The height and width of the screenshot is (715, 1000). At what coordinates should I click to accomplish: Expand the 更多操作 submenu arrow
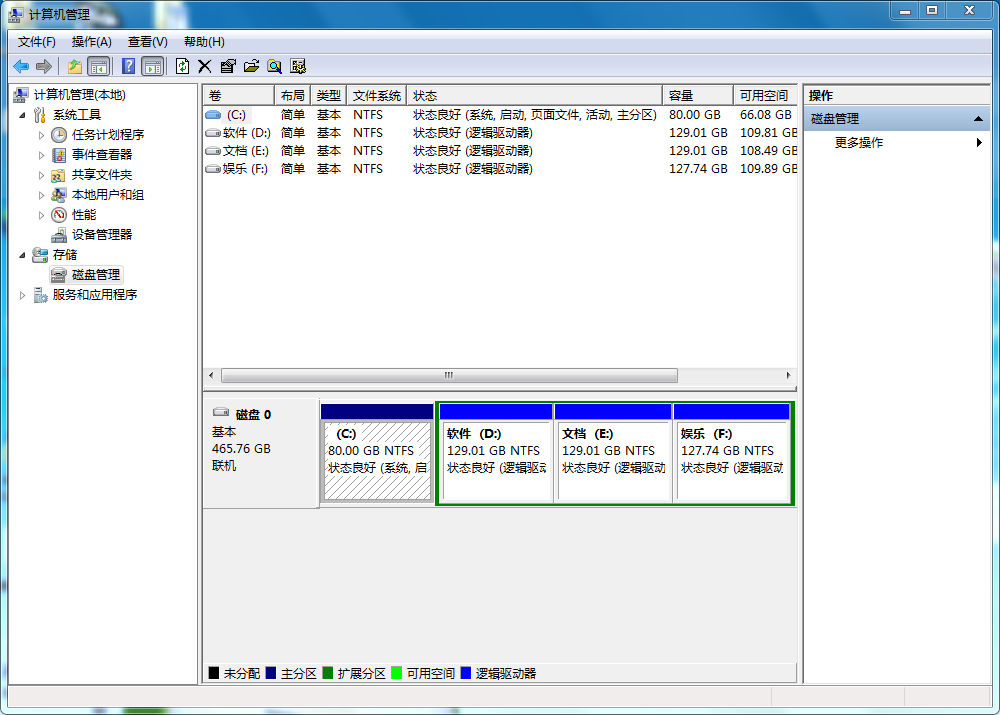(979, 143)
